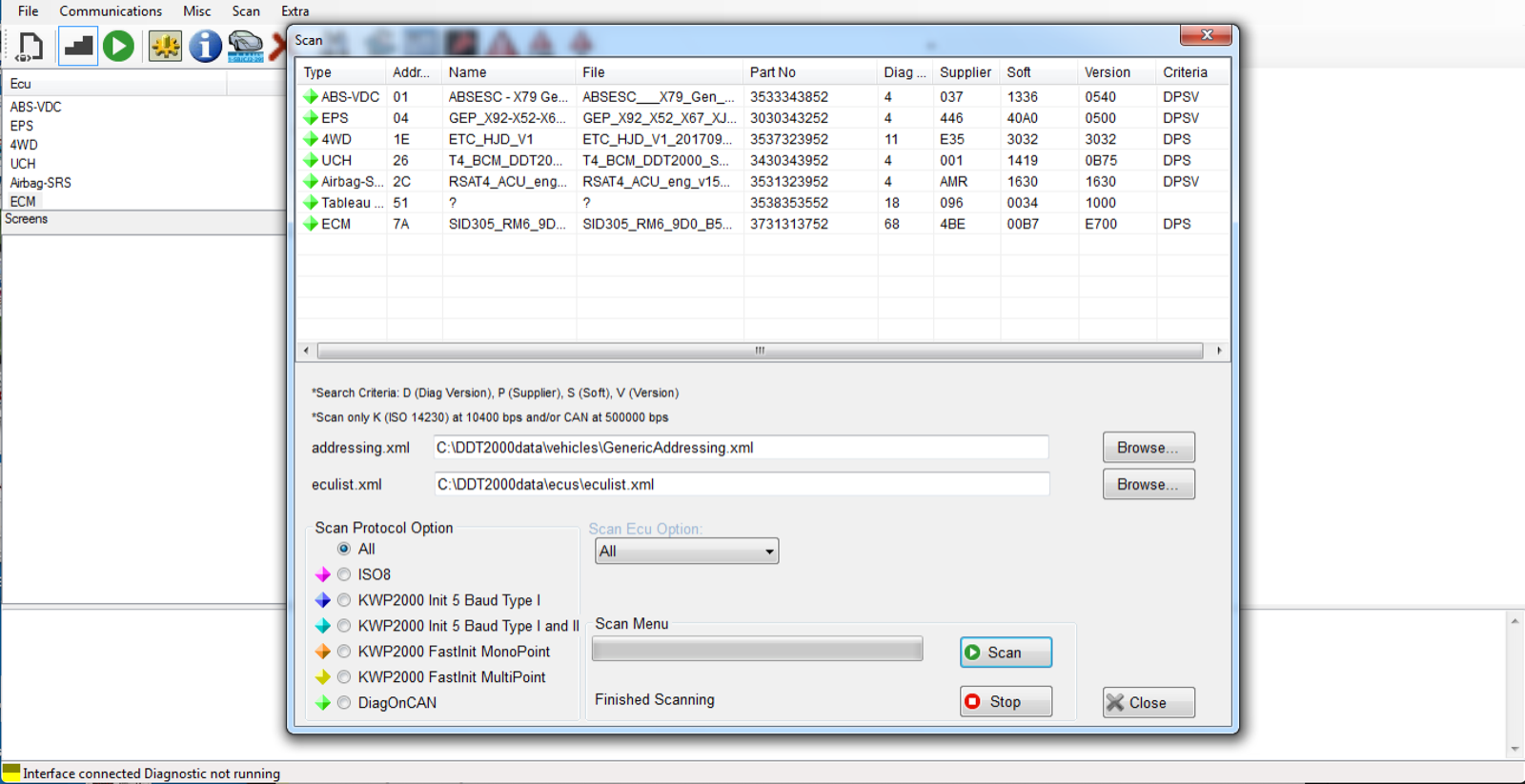Click the green arrow icon on Tableau row
The image size is (1525, 784).
pyautogui.click(x=311, y=203)
